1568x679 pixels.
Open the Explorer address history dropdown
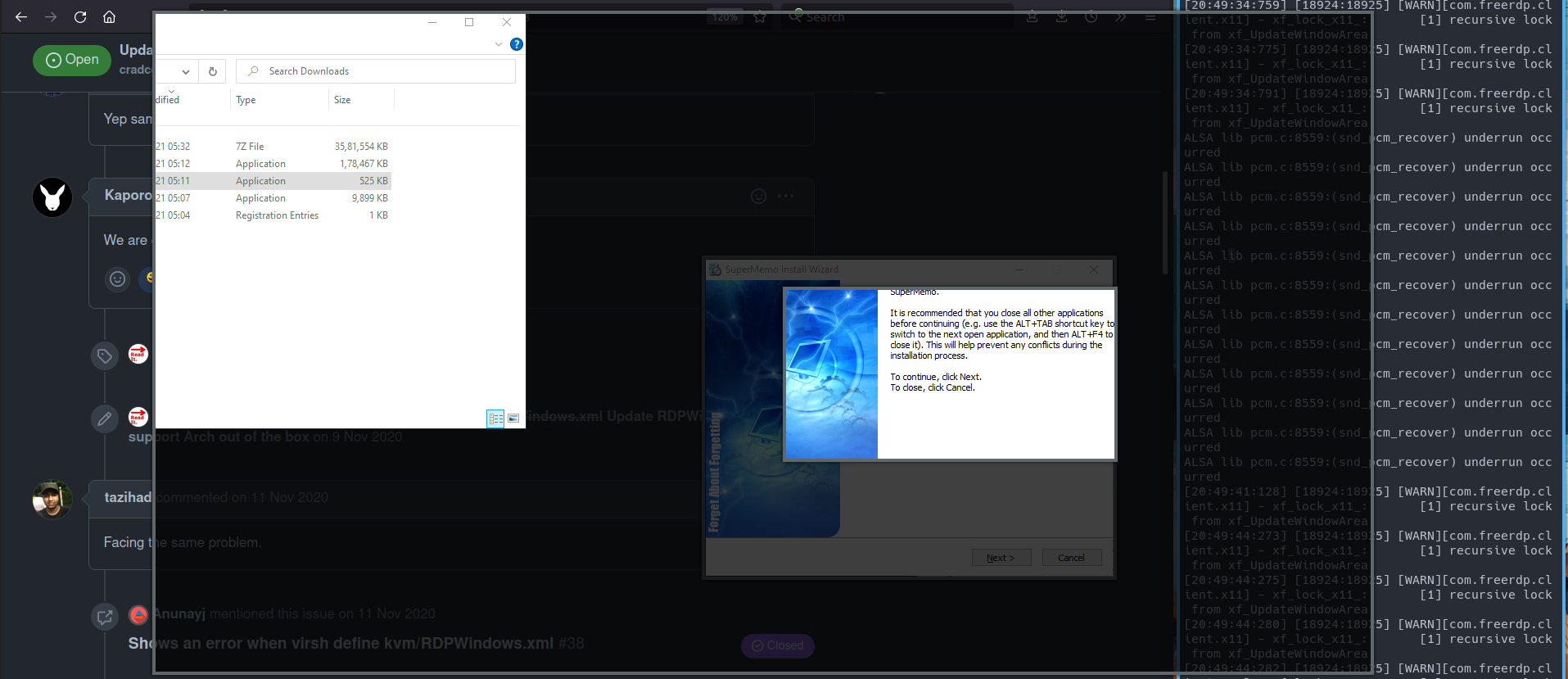point(186,71)
